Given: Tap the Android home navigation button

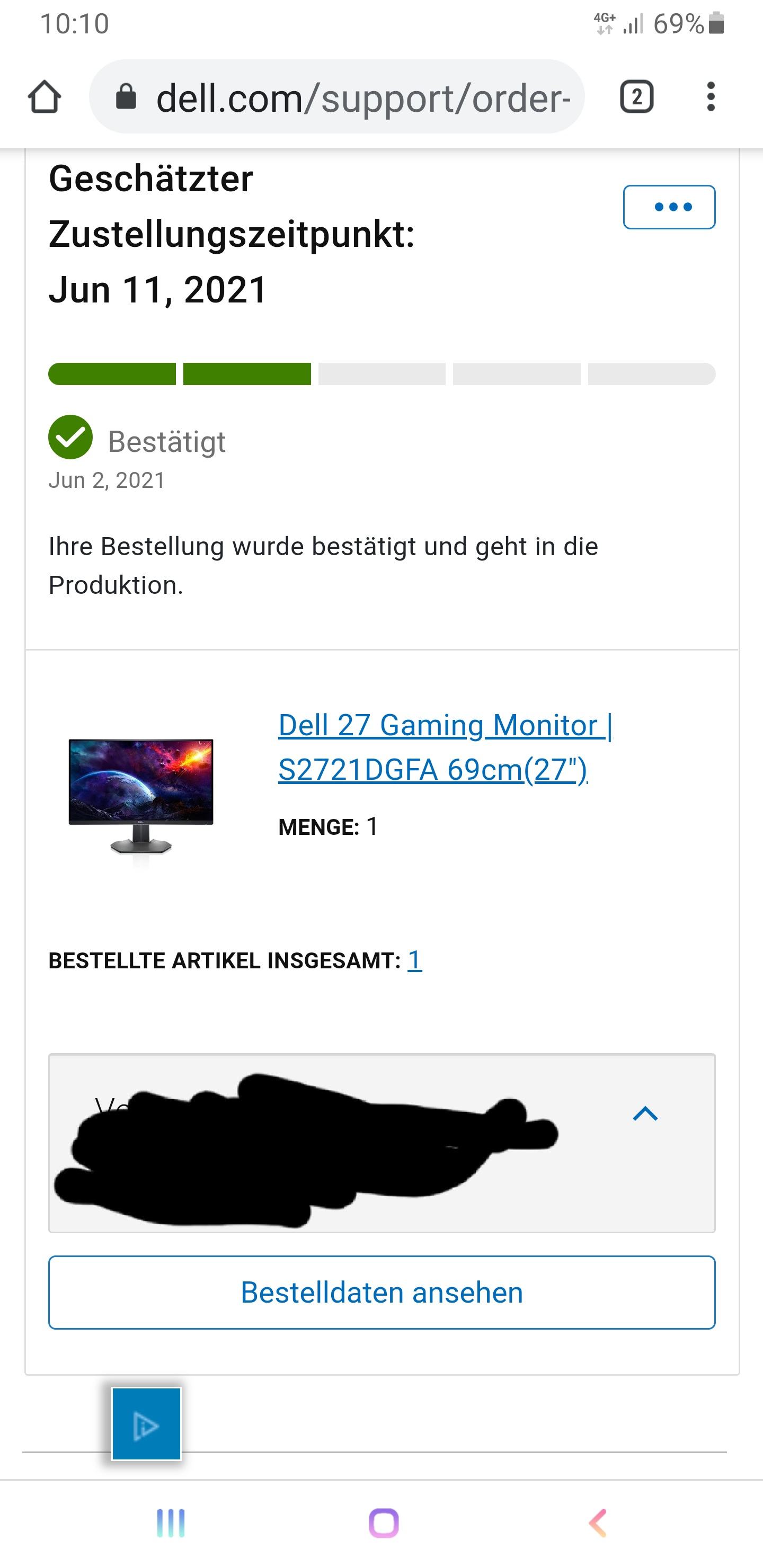Looking at the screenshot, I should point(384,1523).
